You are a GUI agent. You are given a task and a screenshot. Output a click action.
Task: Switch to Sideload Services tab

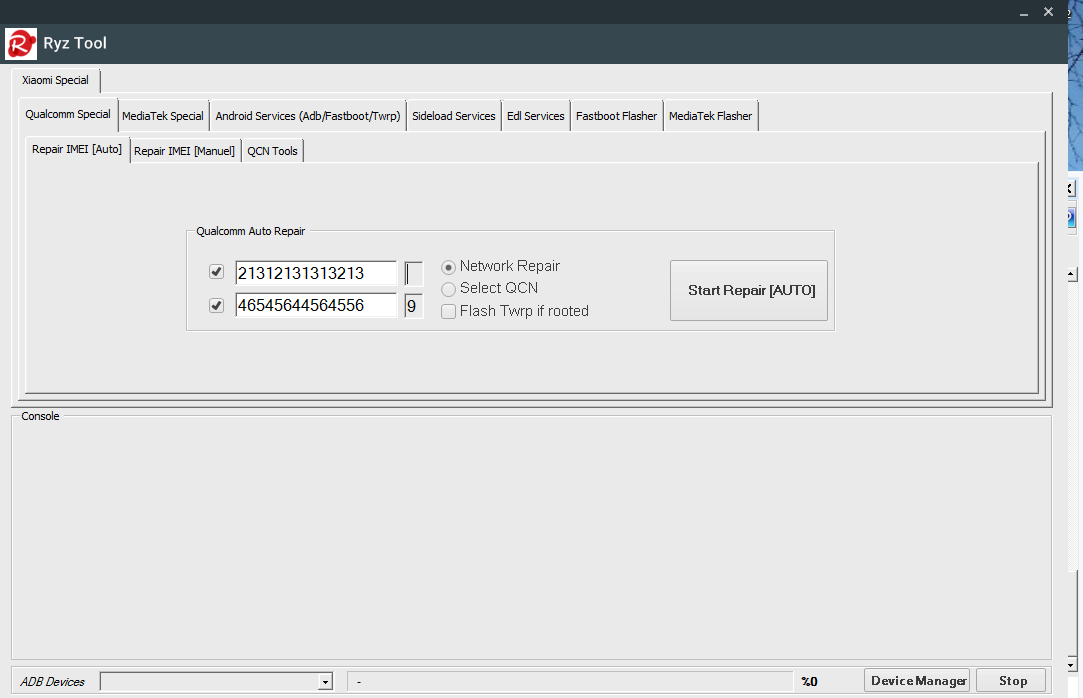coord(454,116)
